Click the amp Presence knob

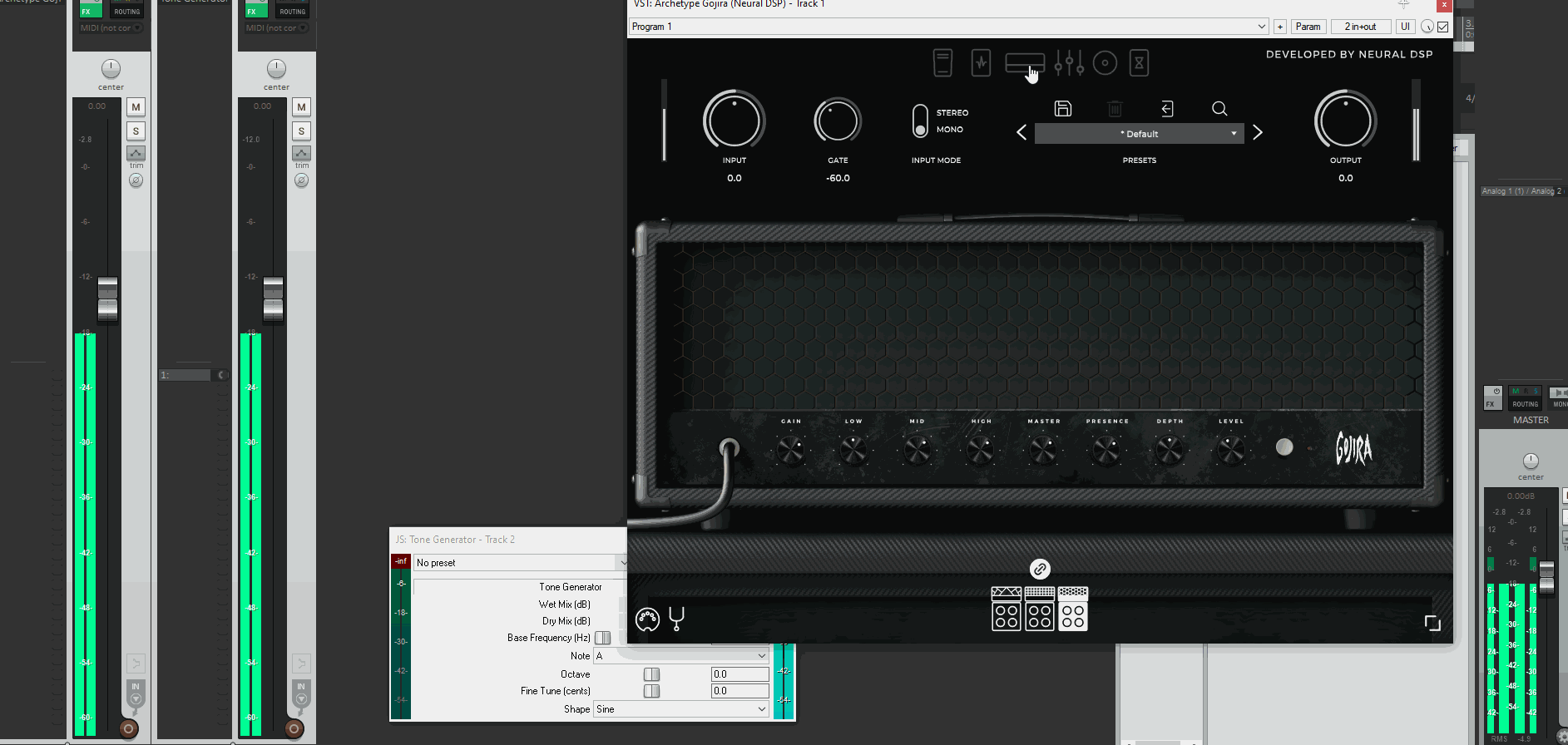1106,451
